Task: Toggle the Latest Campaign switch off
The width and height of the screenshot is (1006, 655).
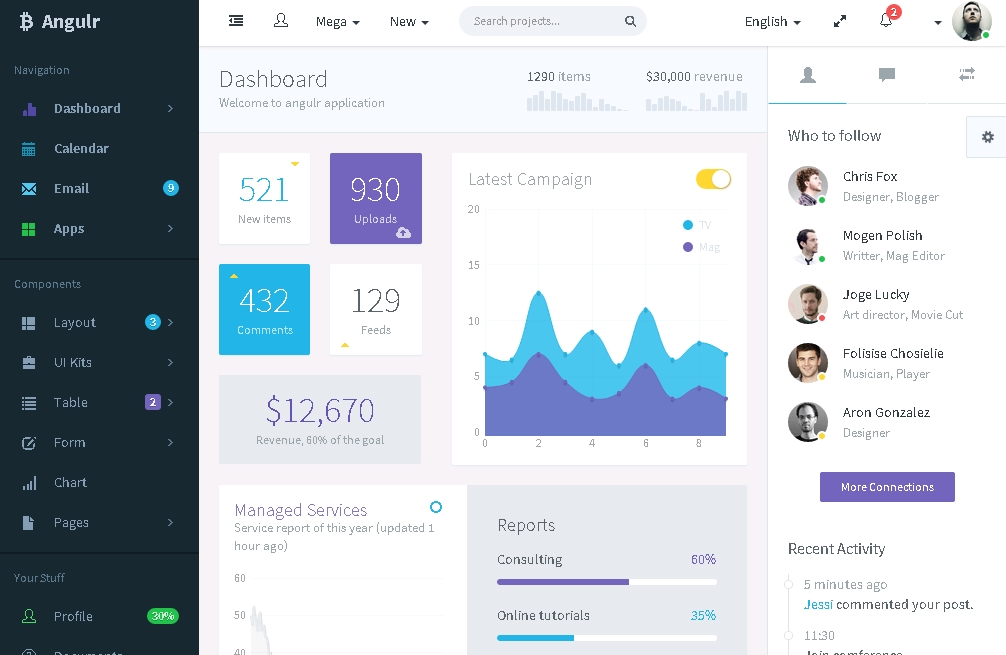Action: click(713, 179)
